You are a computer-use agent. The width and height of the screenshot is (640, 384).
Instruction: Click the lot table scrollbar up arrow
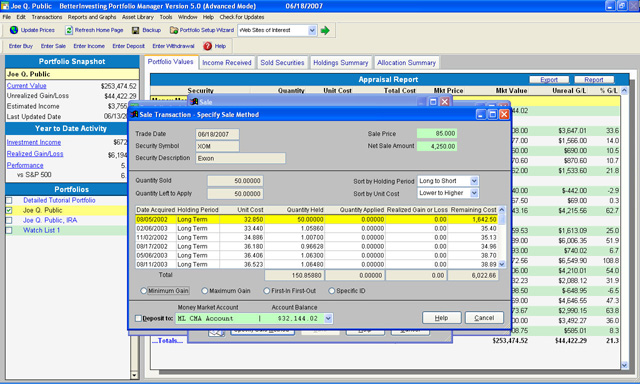coord(502,210)
